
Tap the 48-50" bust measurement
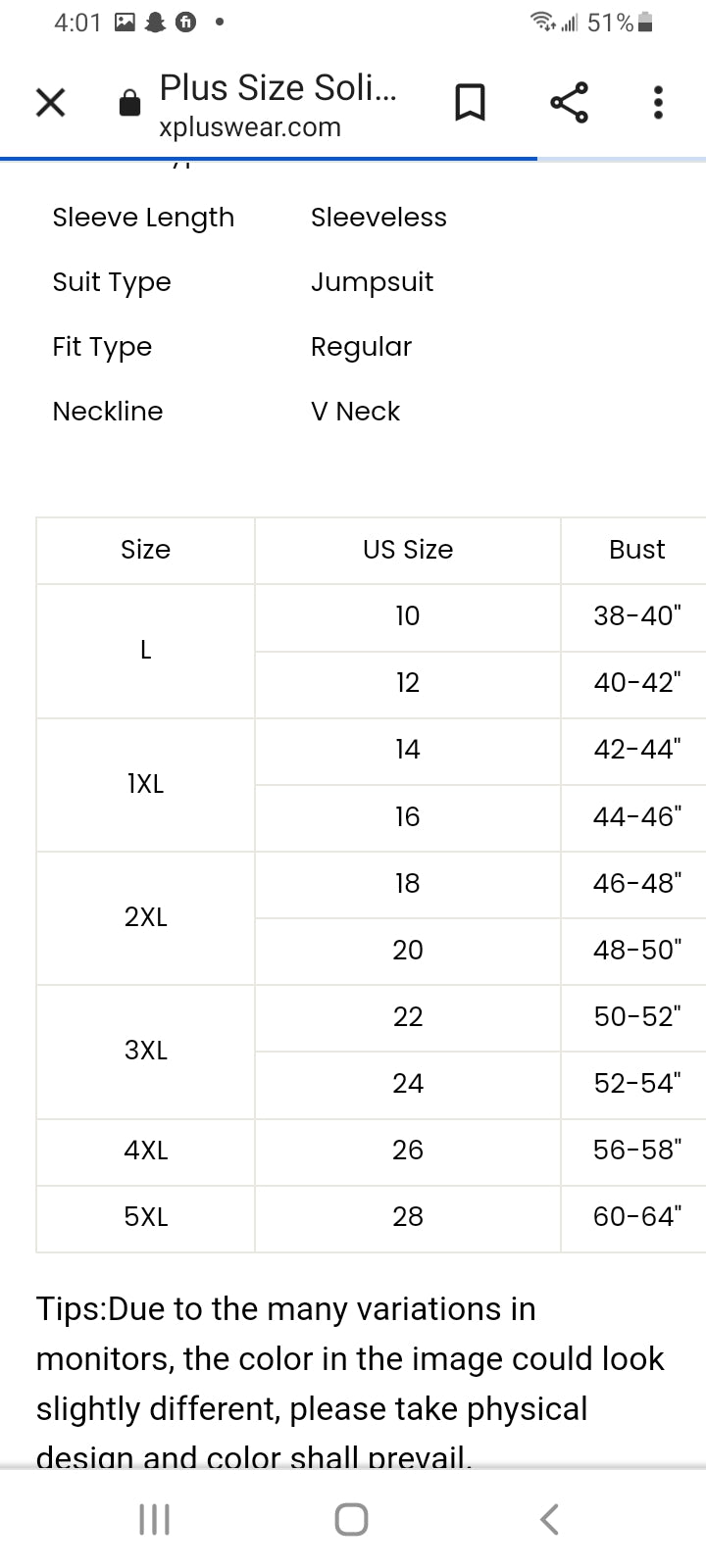636,951
